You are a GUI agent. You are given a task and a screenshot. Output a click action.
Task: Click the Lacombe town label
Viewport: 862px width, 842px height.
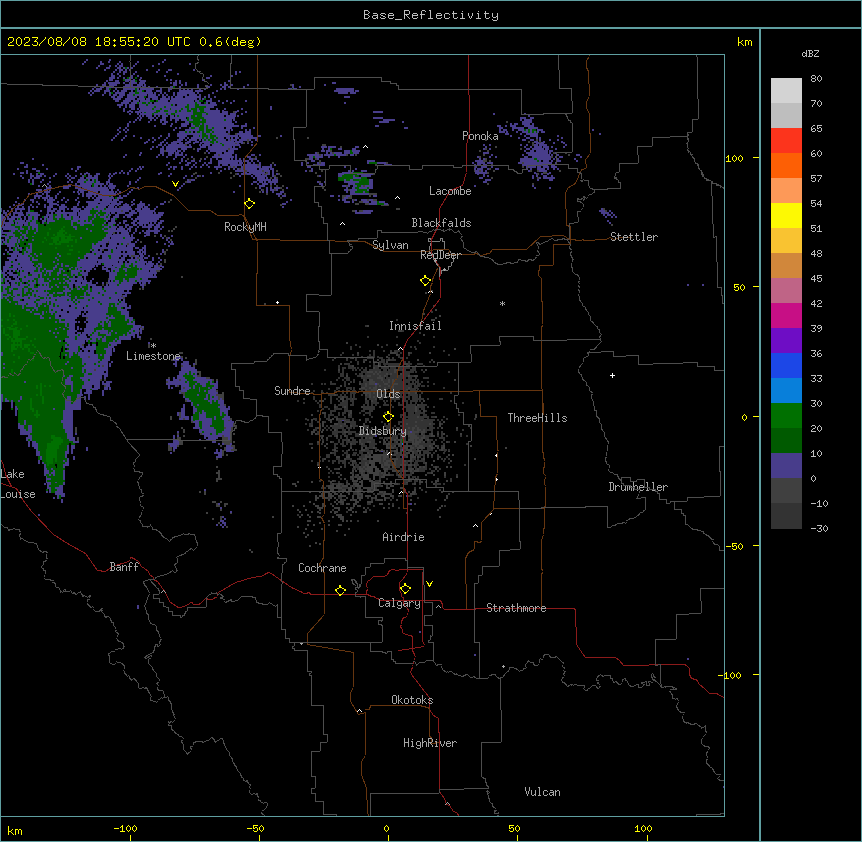[x=450, y=191]
